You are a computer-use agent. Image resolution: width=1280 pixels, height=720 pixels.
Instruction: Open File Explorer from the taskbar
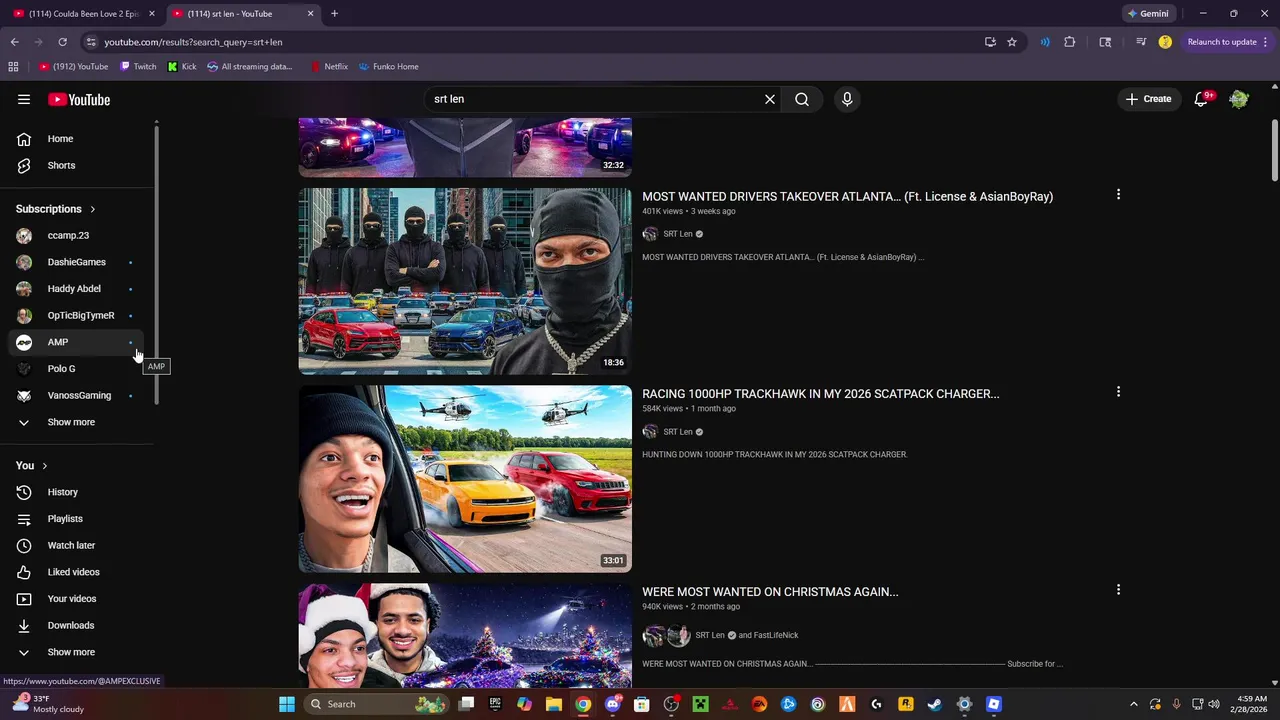point(554,704)
